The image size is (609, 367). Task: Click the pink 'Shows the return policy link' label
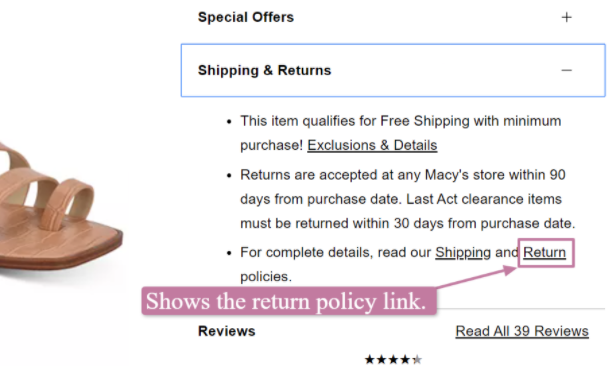pyautogui.click(x=289, y=301)
